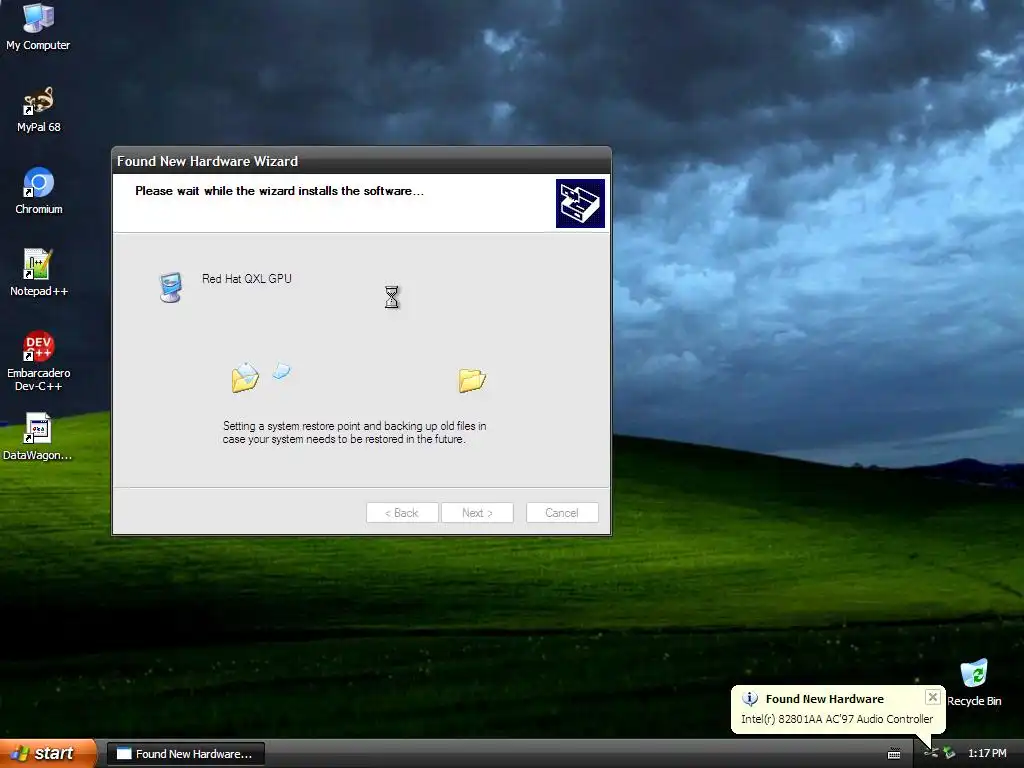This screenshot has width=1024, height=768.
Task: Select the Embarcadero Dev-C++ shortcut
Action: point(39,361)
